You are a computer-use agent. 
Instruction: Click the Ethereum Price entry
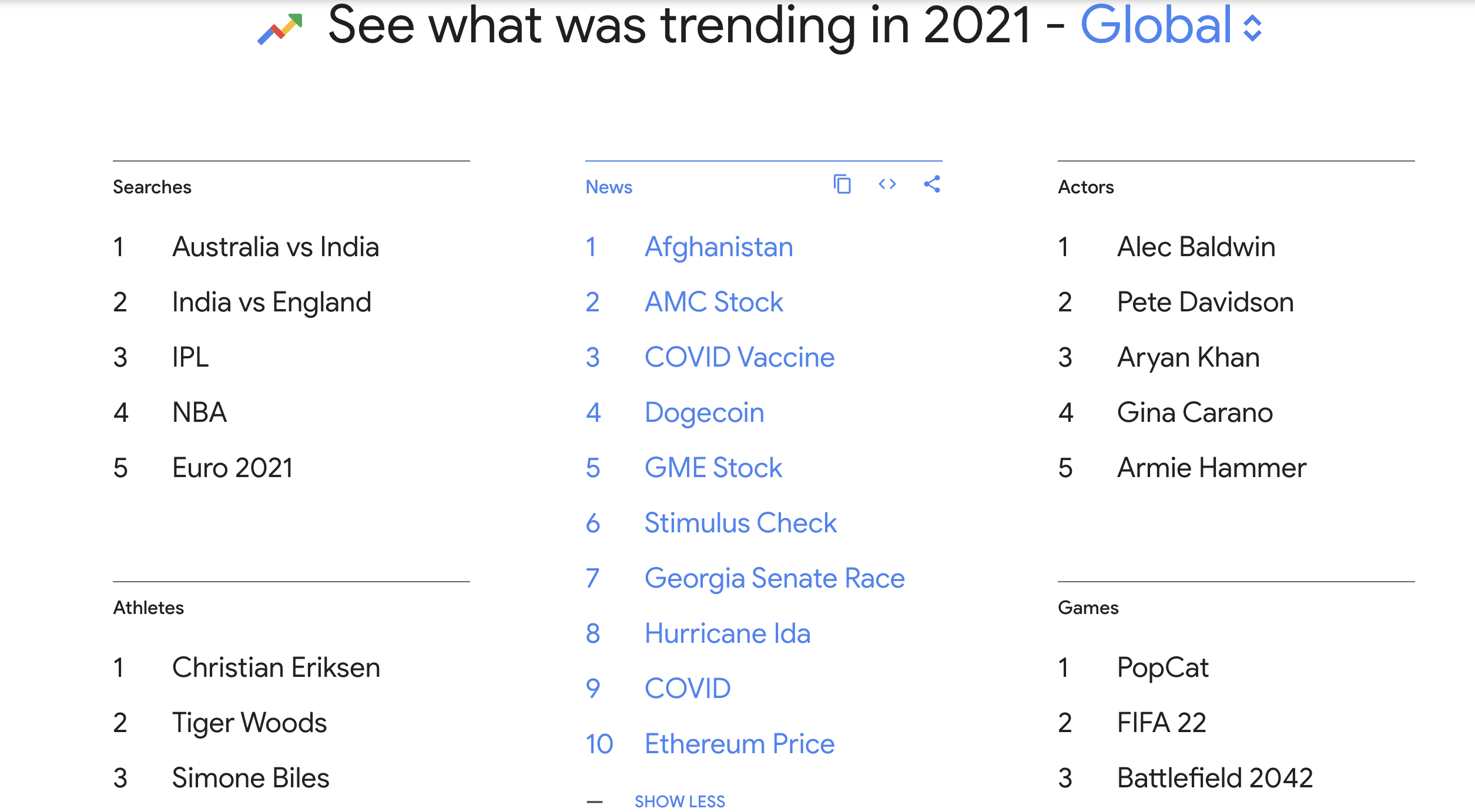[739, 744]
